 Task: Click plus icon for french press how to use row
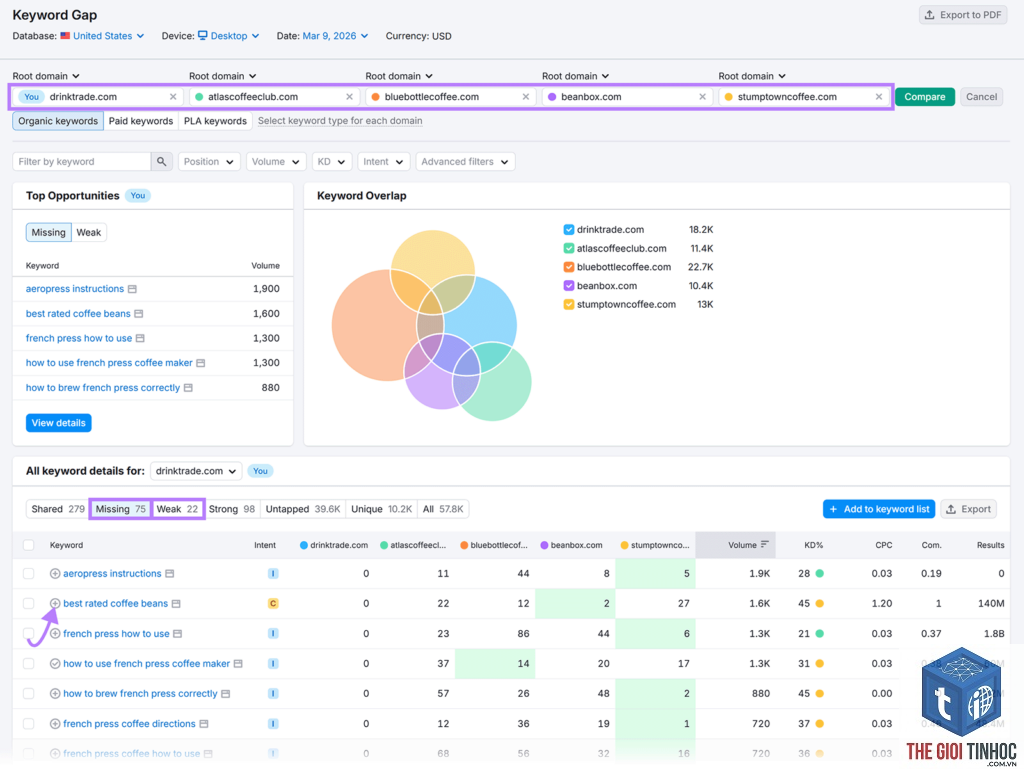coord(55,634)
